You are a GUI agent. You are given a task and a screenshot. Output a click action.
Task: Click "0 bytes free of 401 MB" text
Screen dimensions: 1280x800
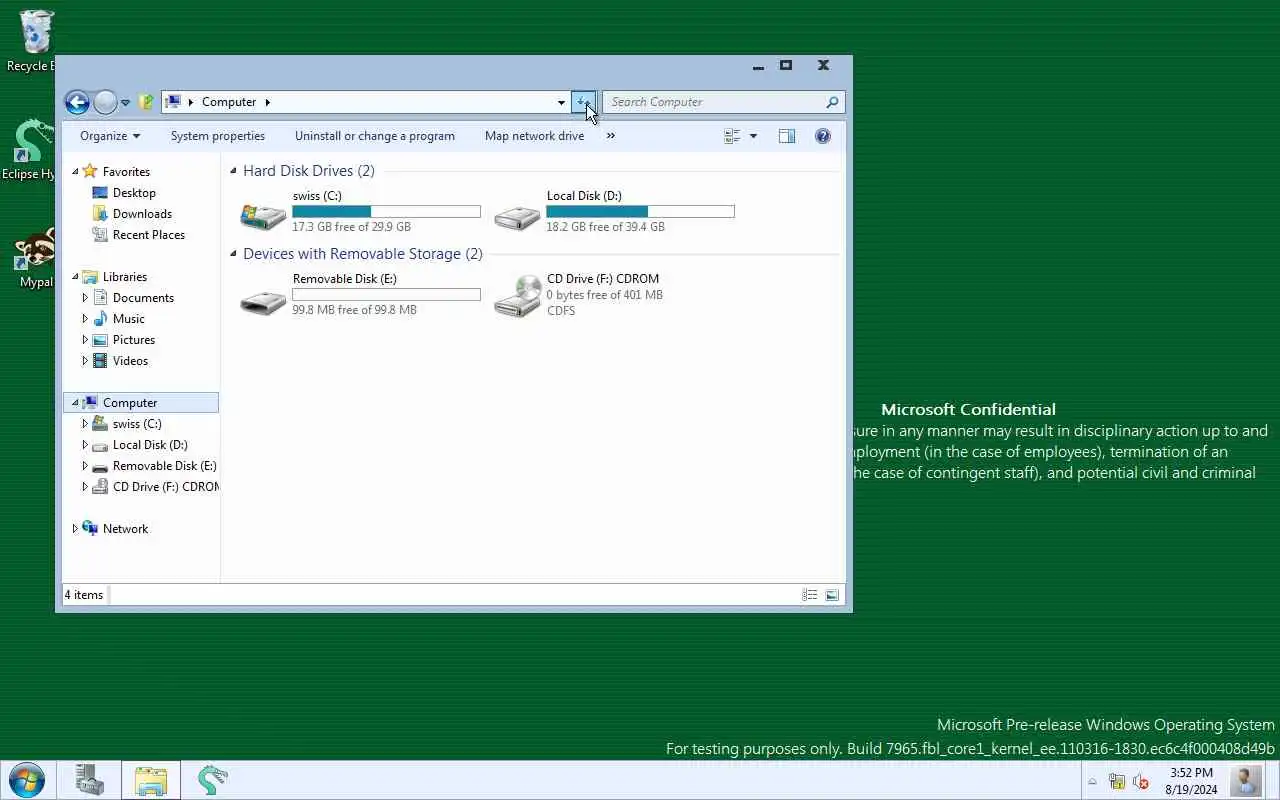[605, 295]
